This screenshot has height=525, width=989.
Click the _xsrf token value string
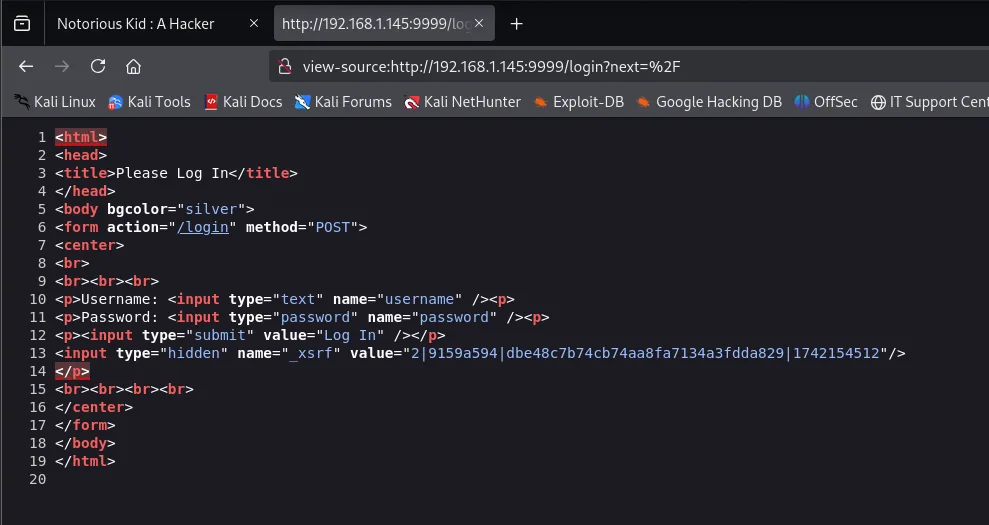[645, 353]
